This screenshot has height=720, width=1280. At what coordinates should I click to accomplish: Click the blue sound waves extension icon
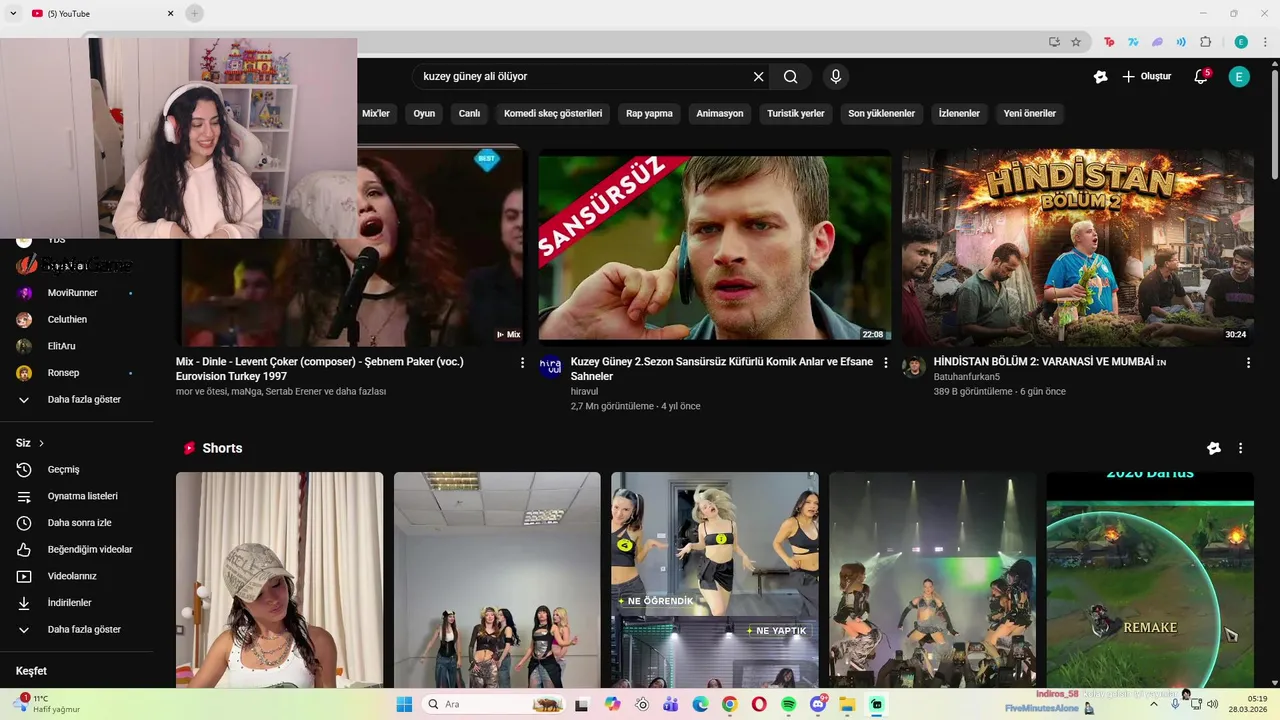coord(1181,42)
